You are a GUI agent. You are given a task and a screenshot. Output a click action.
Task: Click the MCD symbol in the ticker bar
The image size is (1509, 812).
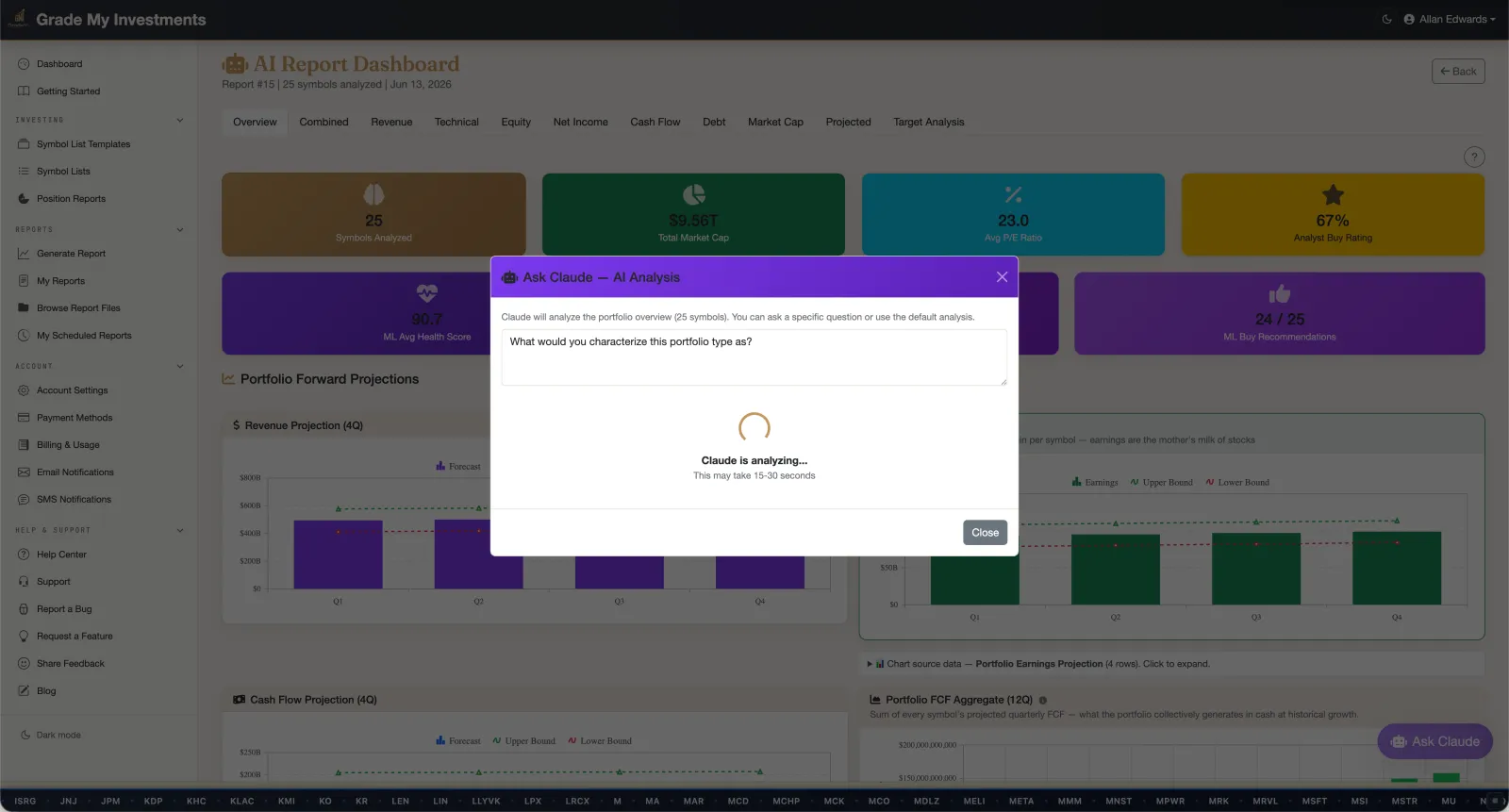tap(738, 802)
